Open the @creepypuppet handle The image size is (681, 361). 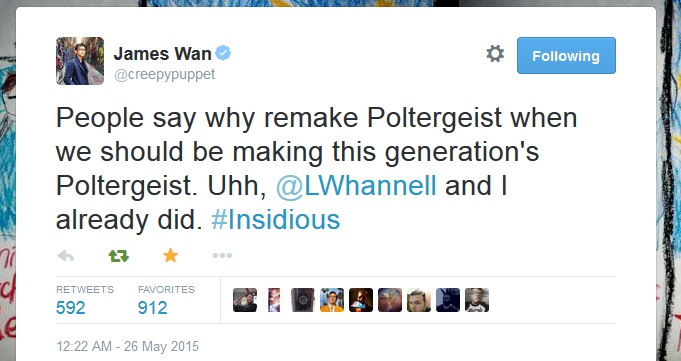click(x=165, y=75)
